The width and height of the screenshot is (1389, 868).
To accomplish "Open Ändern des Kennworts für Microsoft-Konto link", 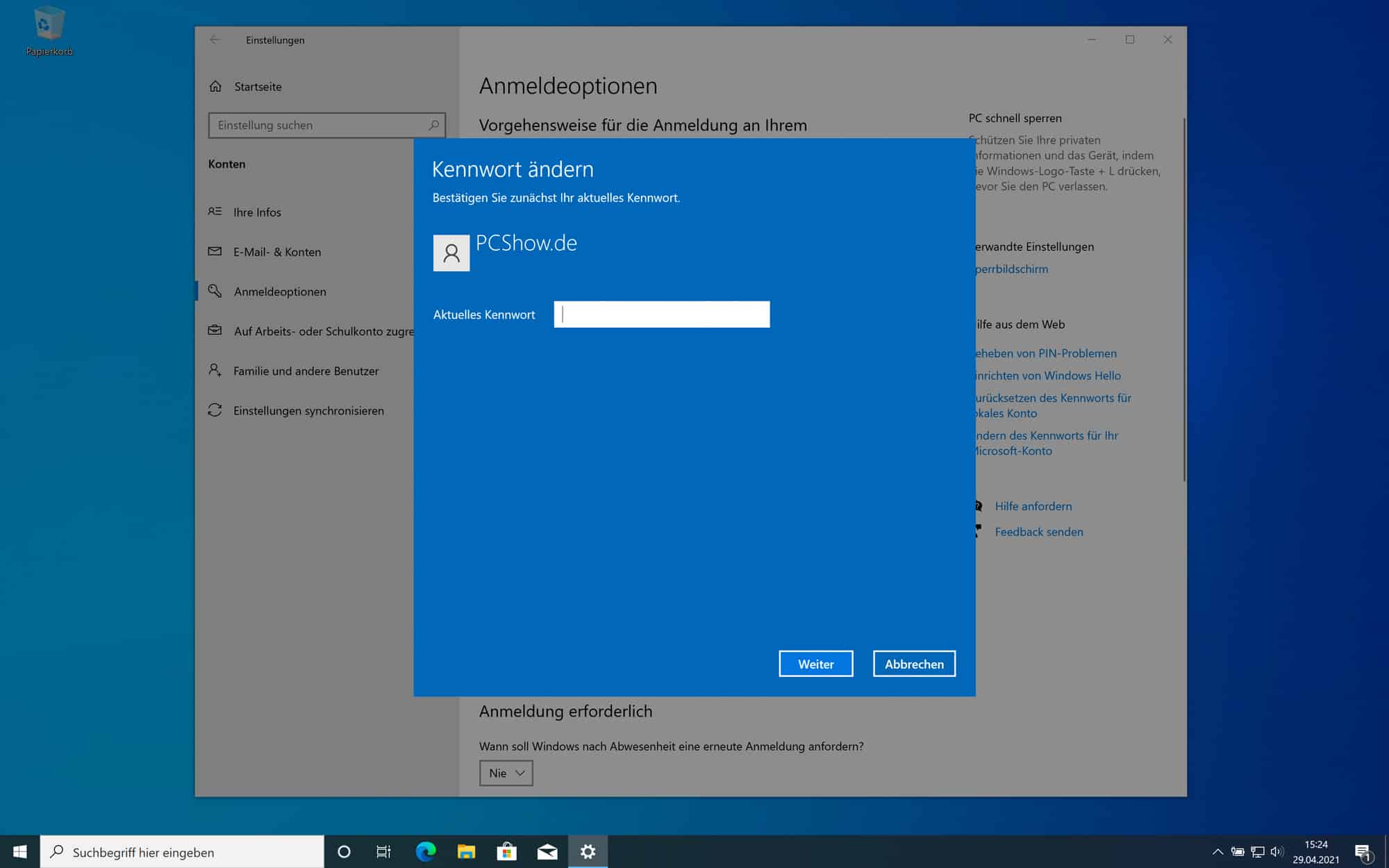I will point(1046,443).
